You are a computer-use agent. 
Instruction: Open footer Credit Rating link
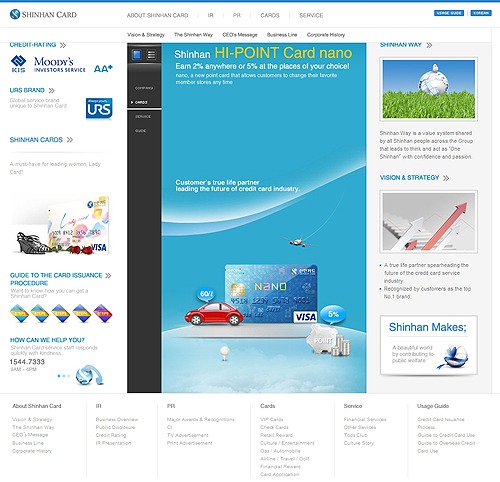tap(111, 435)
